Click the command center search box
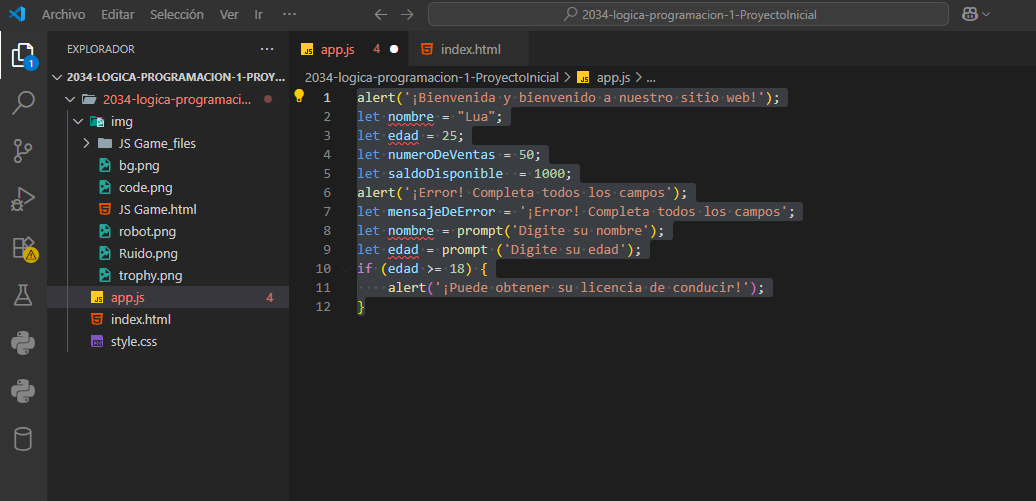The width and height of the screenshot is (1036, 501). pyautogui.click(x=688, y=14)
